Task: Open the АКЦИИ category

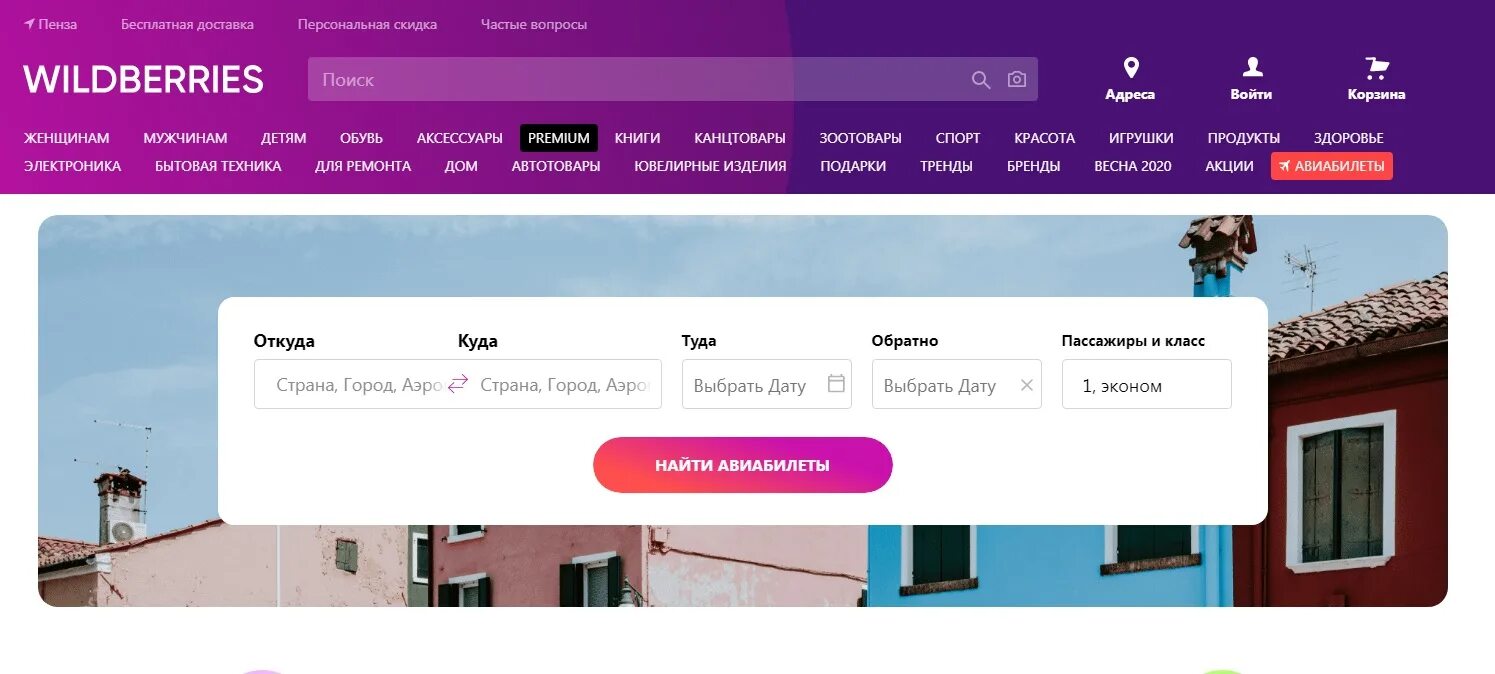Action: (1229, 166)
